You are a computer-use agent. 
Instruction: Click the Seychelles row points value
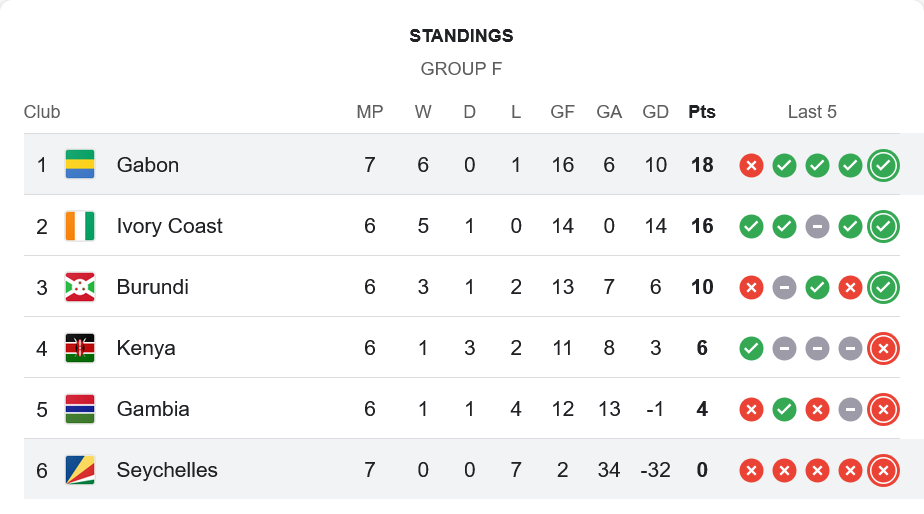[702, 470]
